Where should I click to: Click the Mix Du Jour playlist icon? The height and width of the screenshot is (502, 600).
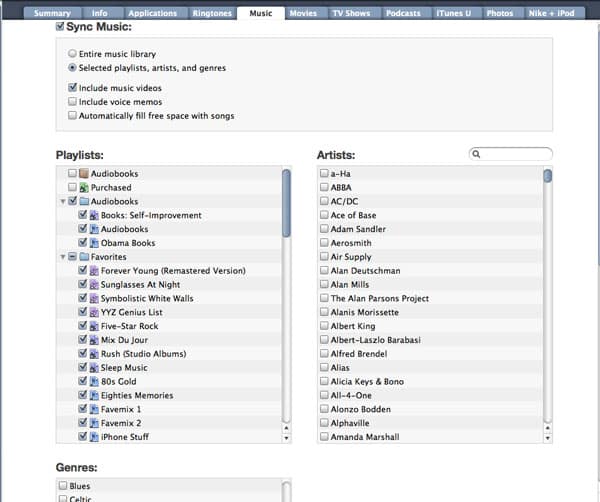coord(94,340)
